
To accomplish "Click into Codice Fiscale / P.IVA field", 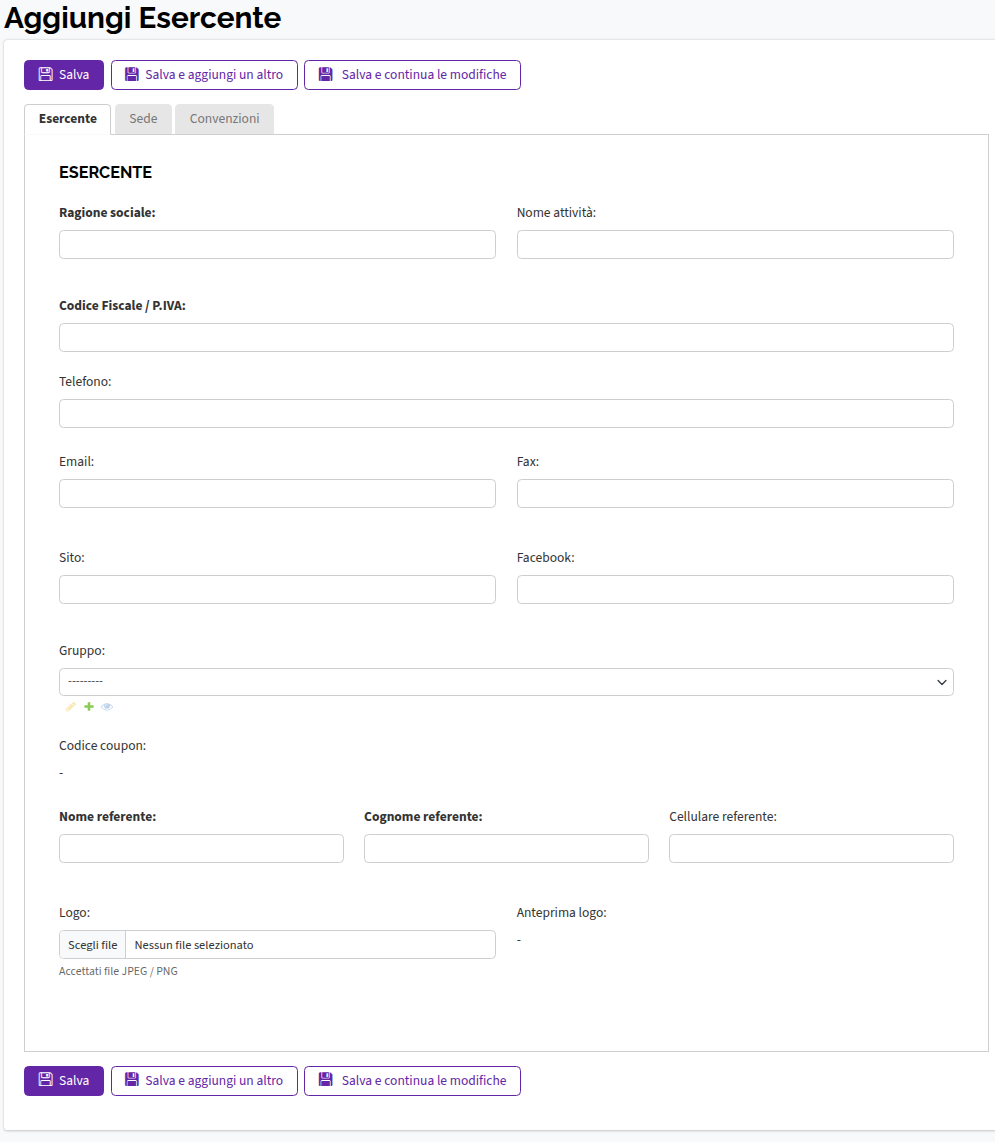I will 506,338.
